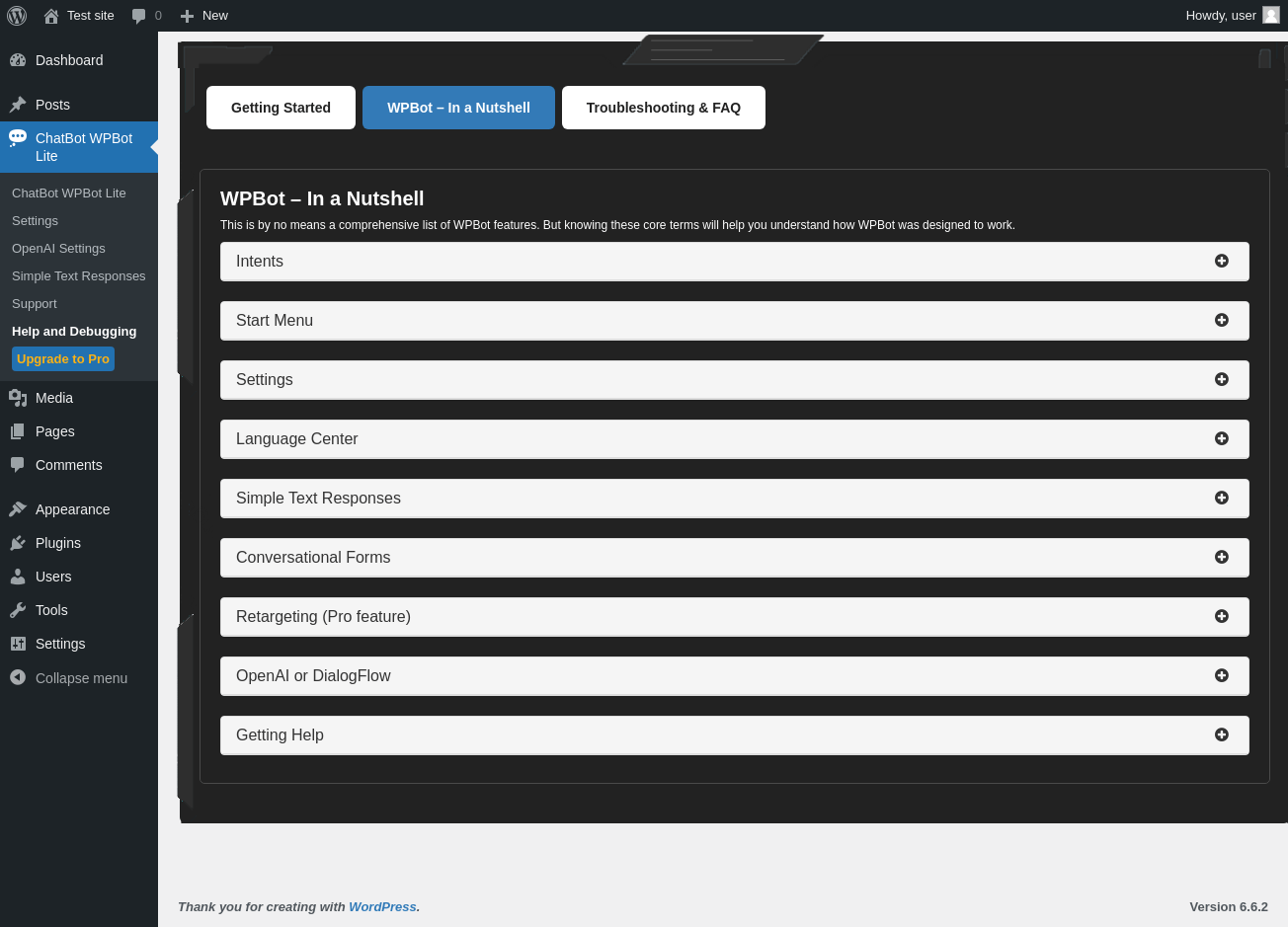Expand the Language Center plus icon
This screenshot has width=1288, height=927.
click(1222, 438)
